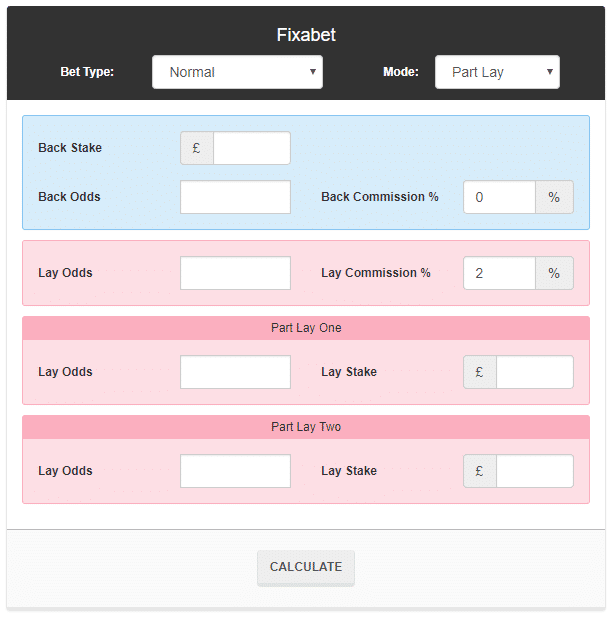Viewport: 613px width, 618px height.
Task: Open the Bet Type dropdown
Action: [237, 72]
